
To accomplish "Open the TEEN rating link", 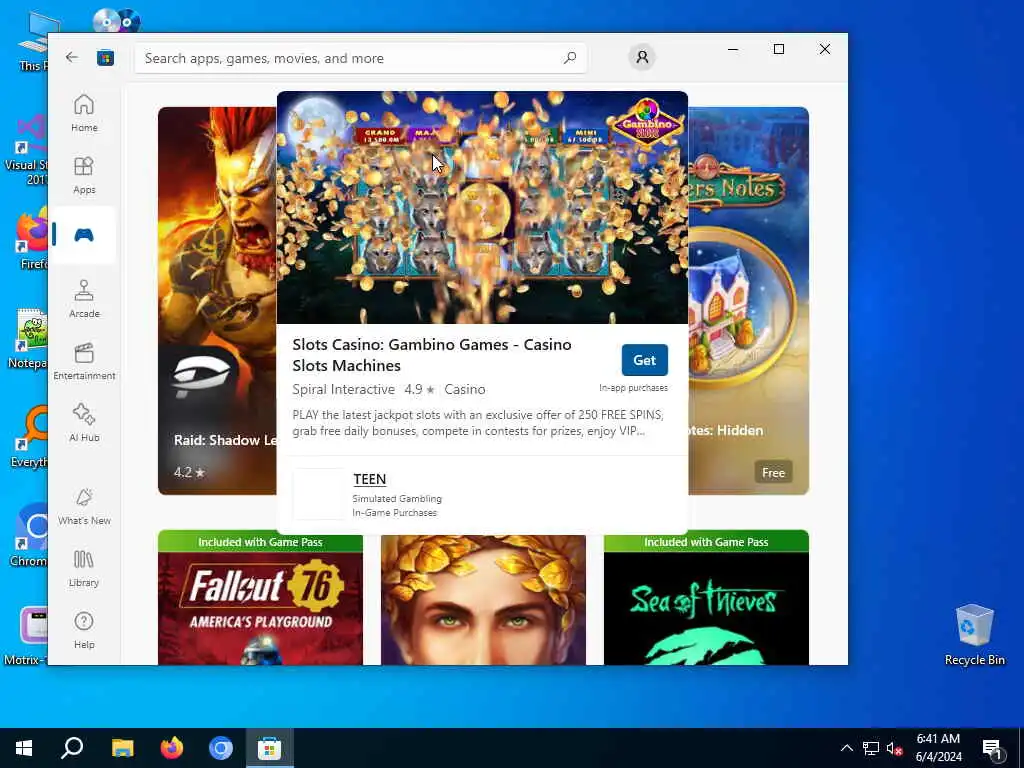I will [370, 479].
